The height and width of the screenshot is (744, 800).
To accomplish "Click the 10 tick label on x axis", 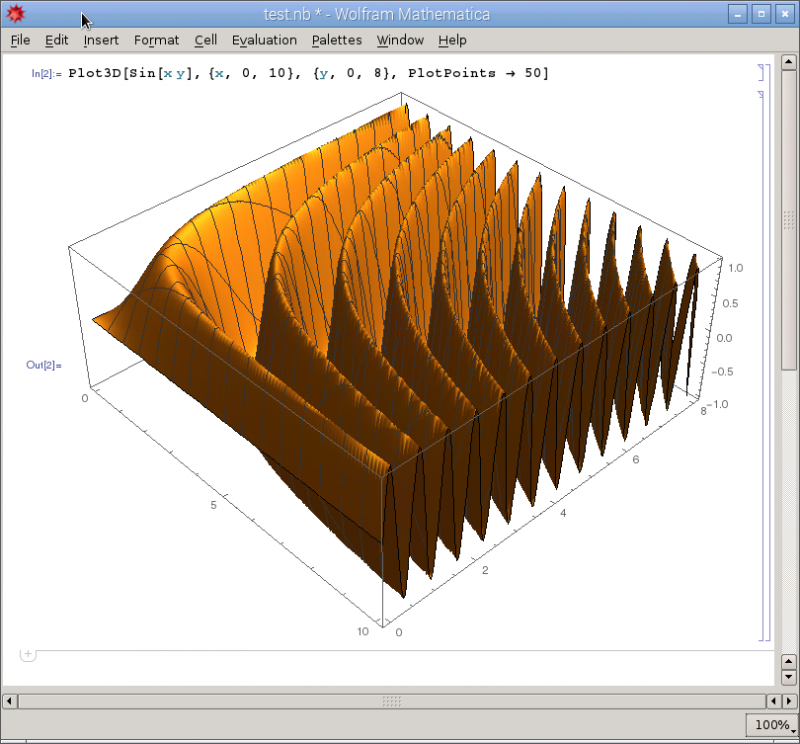I will [363, 631].
